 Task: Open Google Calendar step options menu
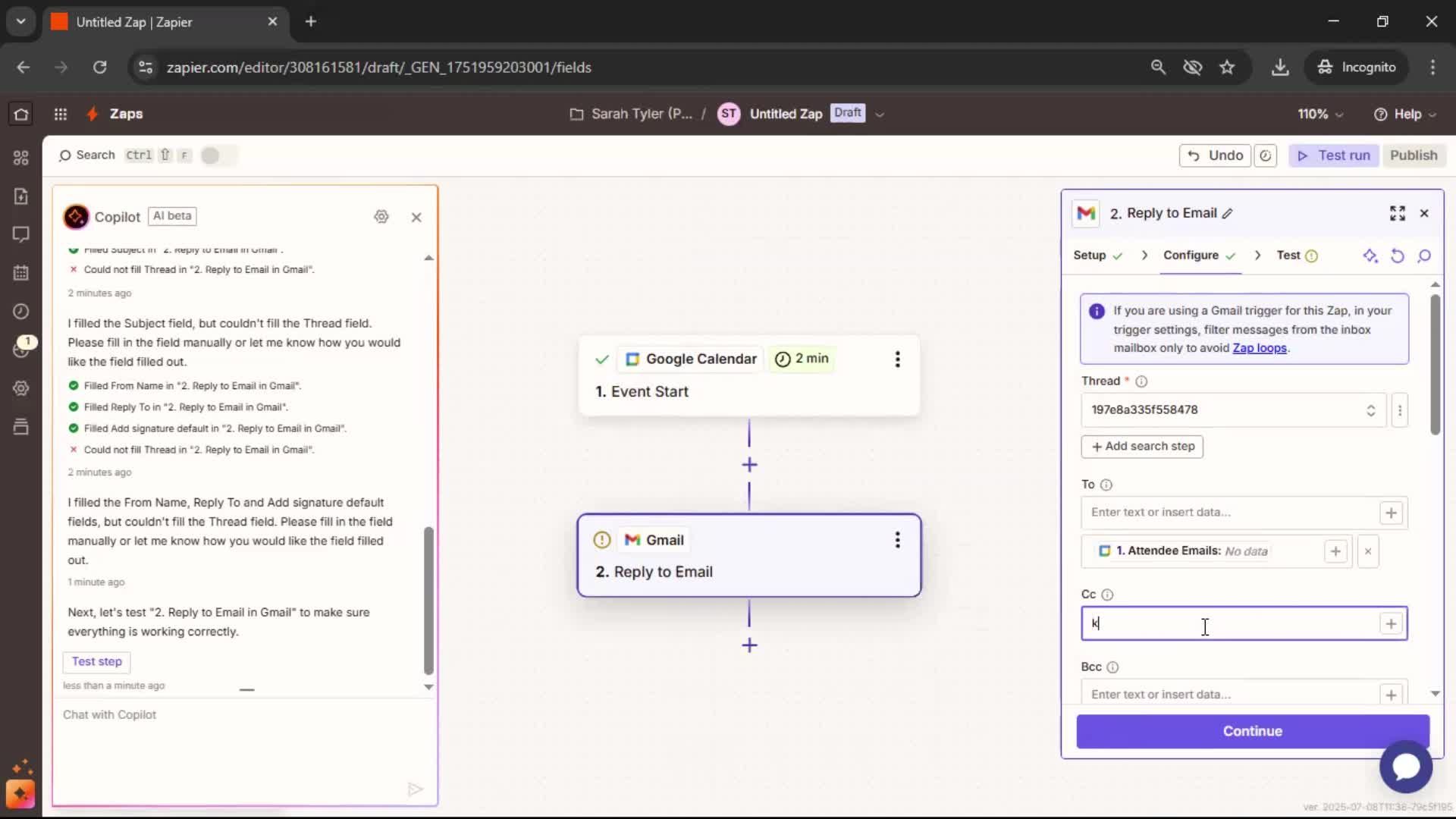[897, 359]
